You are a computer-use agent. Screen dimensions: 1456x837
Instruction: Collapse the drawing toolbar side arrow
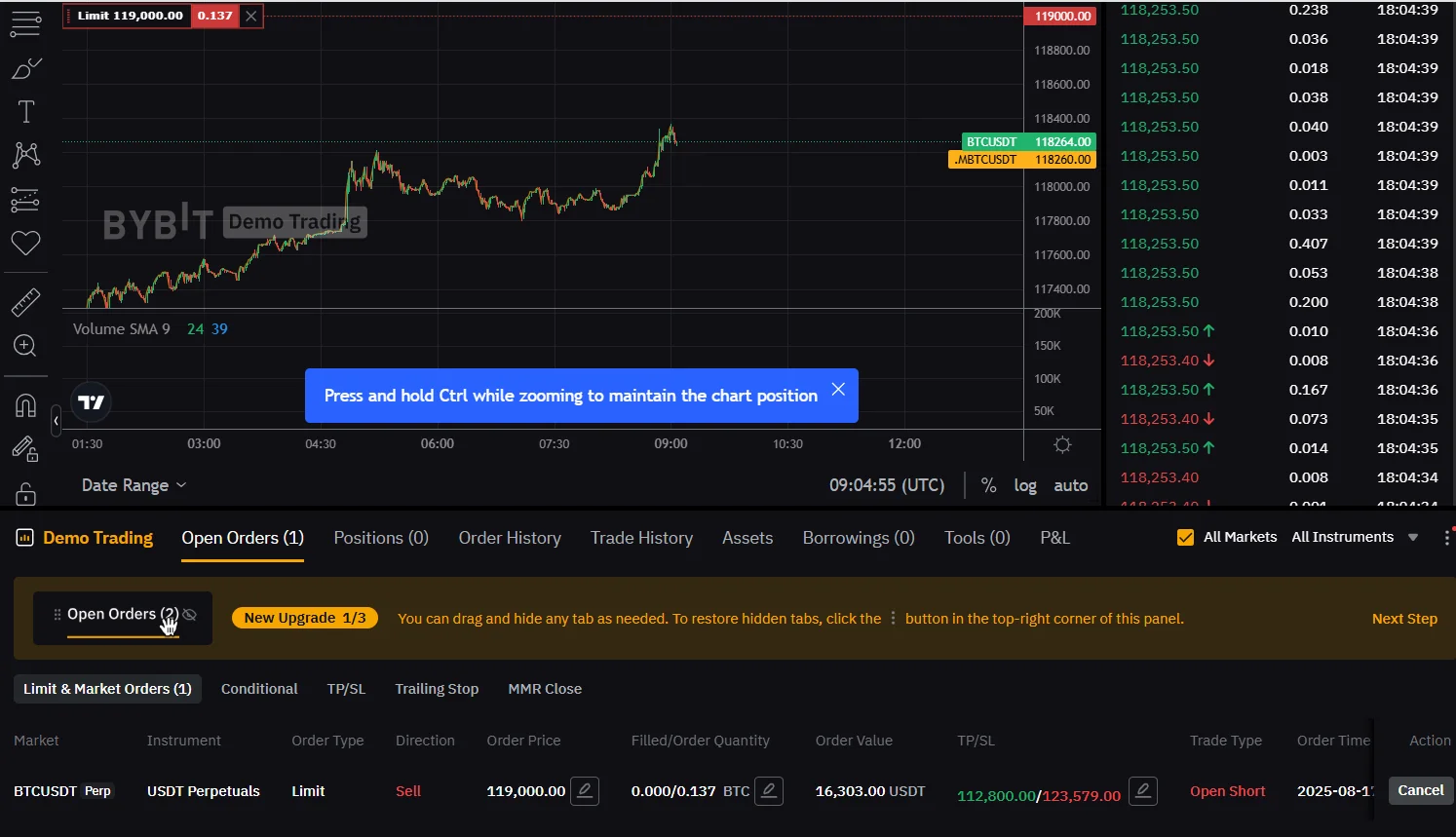pos(57,421)
